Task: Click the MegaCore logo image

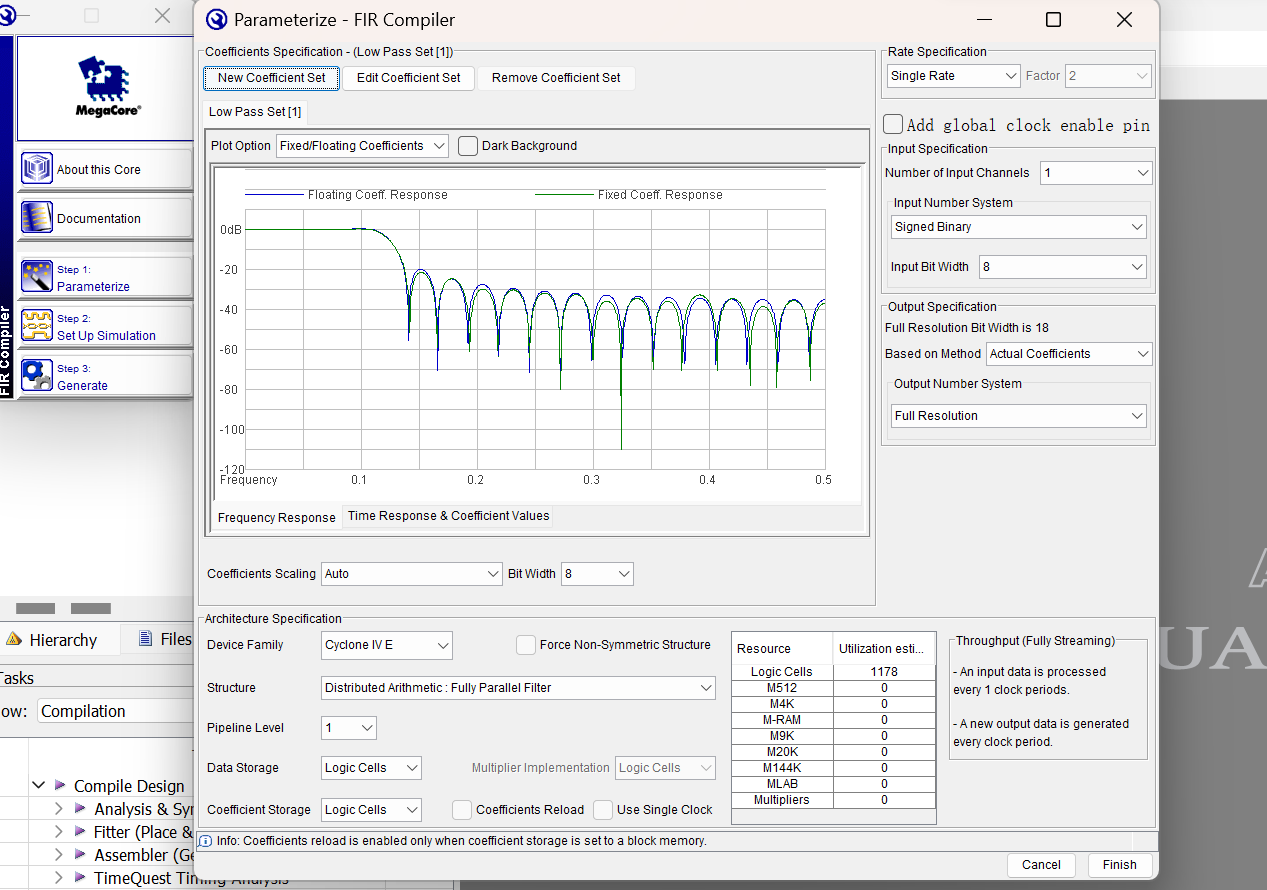Action: [107, 87]
